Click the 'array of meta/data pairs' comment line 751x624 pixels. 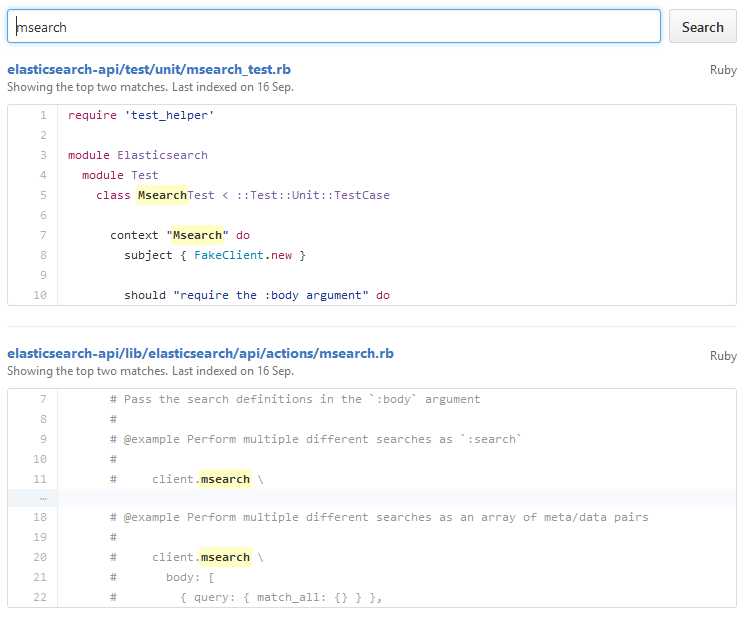click(379, 517)
